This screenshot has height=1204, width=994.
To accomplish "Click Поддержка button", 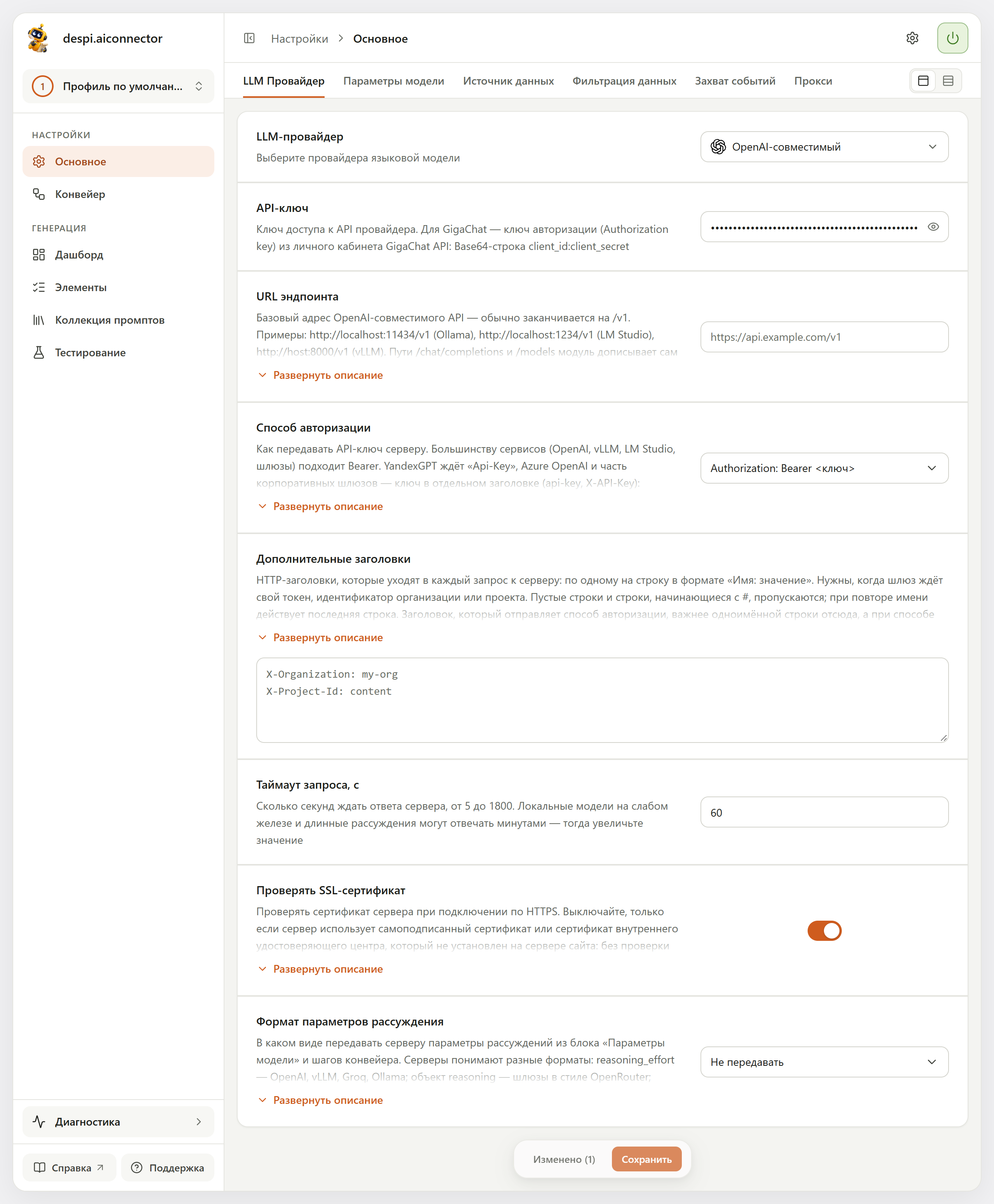I will point(168,1168).
